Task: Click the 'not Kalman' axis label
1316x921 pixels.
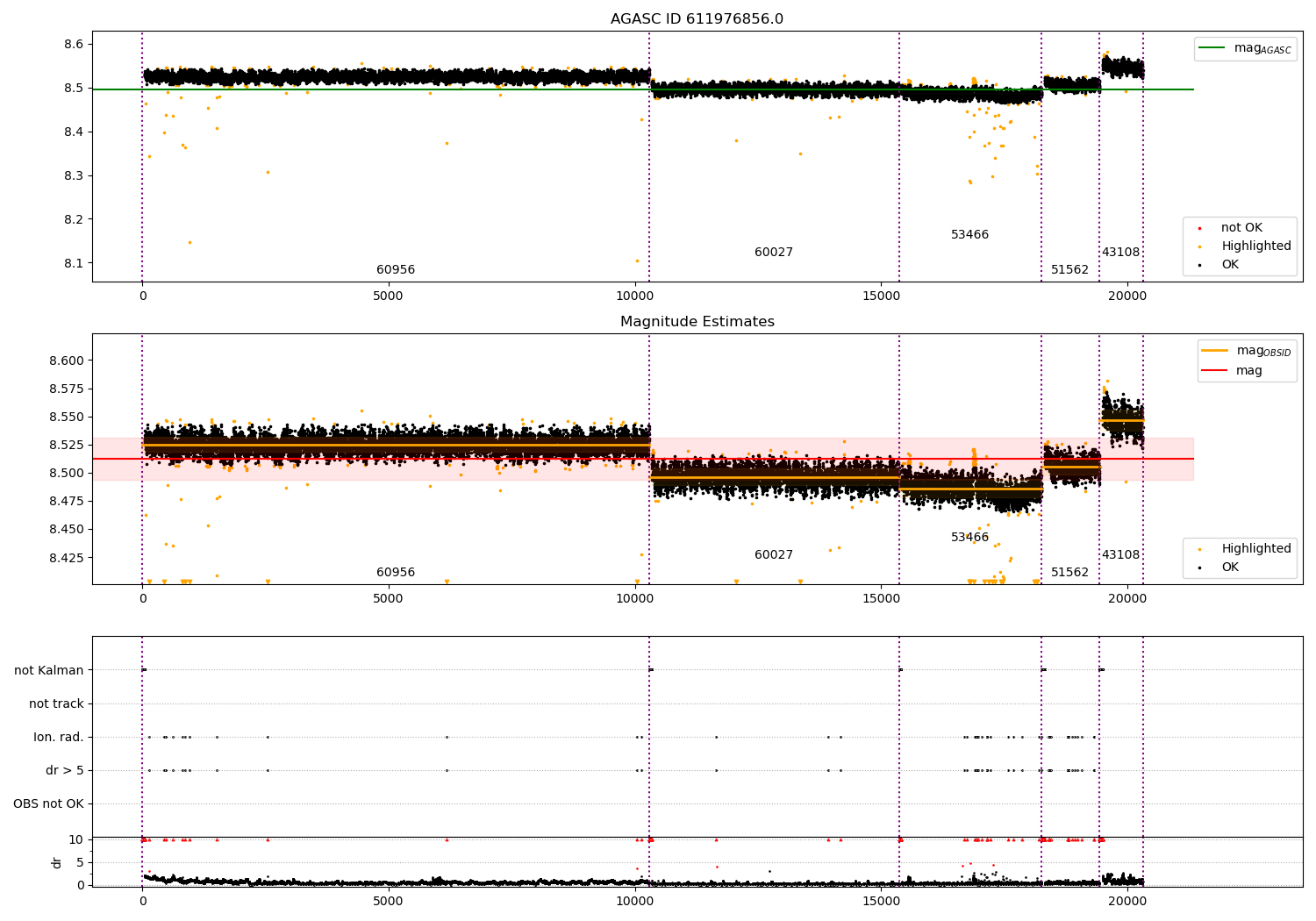Action: [x=49, y=670]
